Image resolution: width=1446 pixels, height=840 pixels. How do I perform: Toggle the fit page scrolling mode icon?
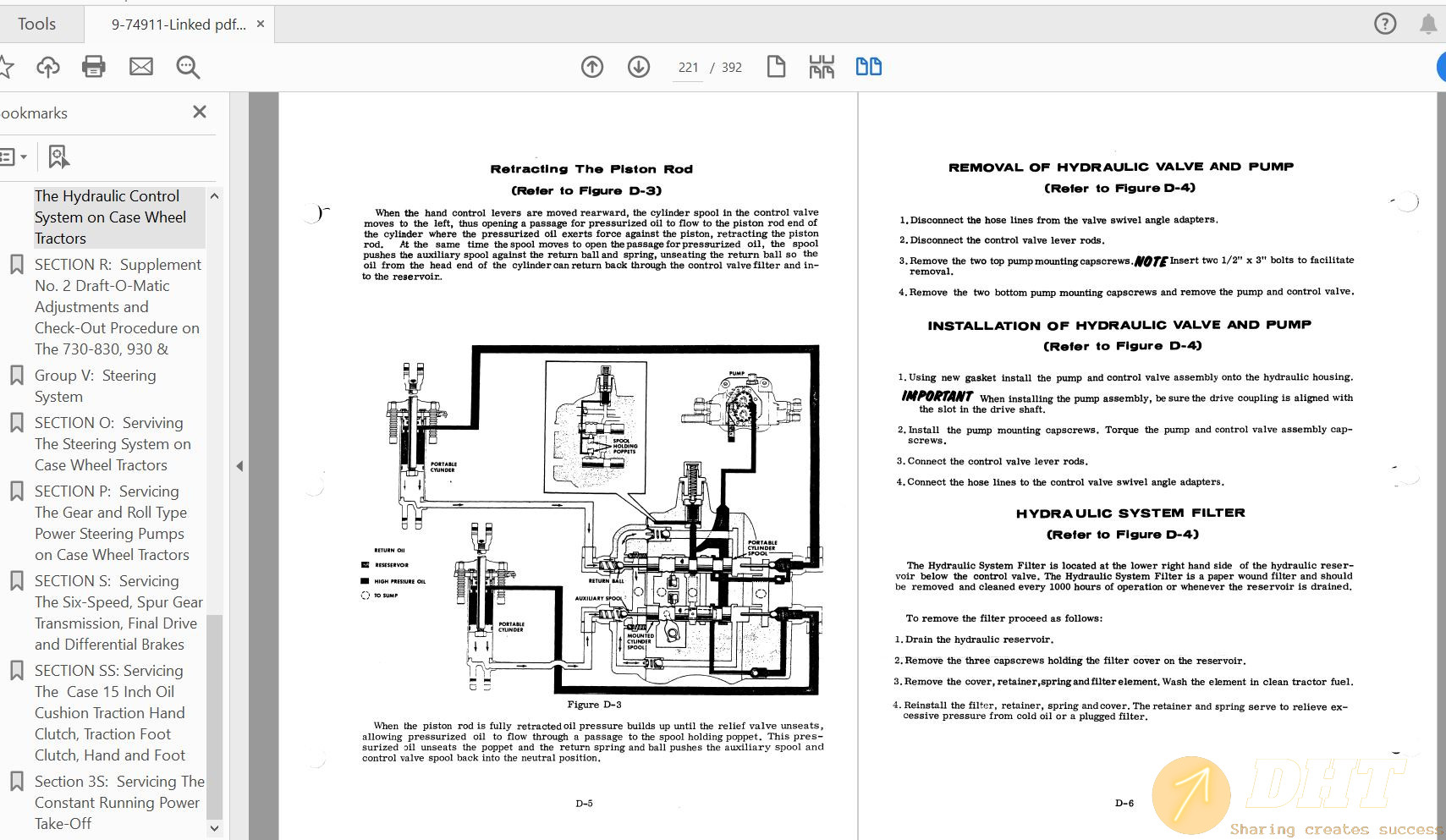click(x=822, y=67)
